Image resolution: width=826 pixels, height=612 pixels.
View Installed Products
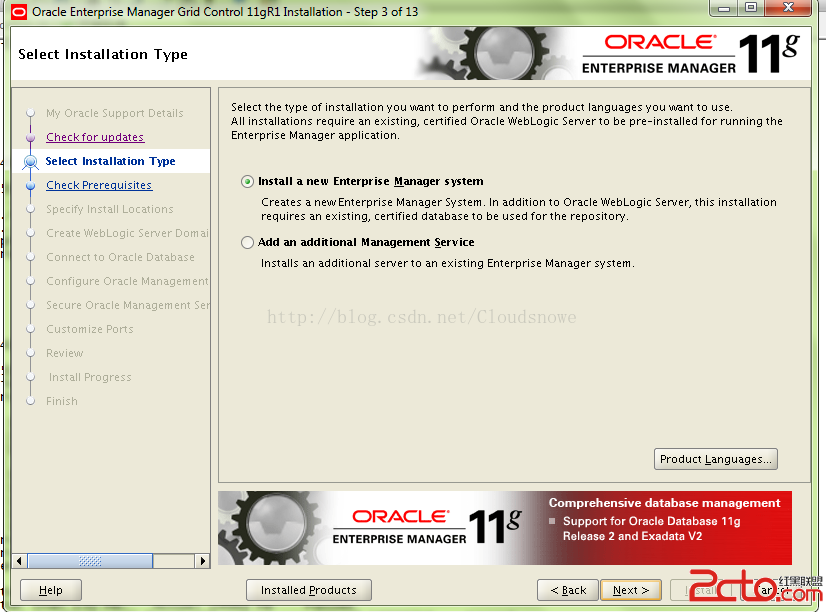coord(309,590)
